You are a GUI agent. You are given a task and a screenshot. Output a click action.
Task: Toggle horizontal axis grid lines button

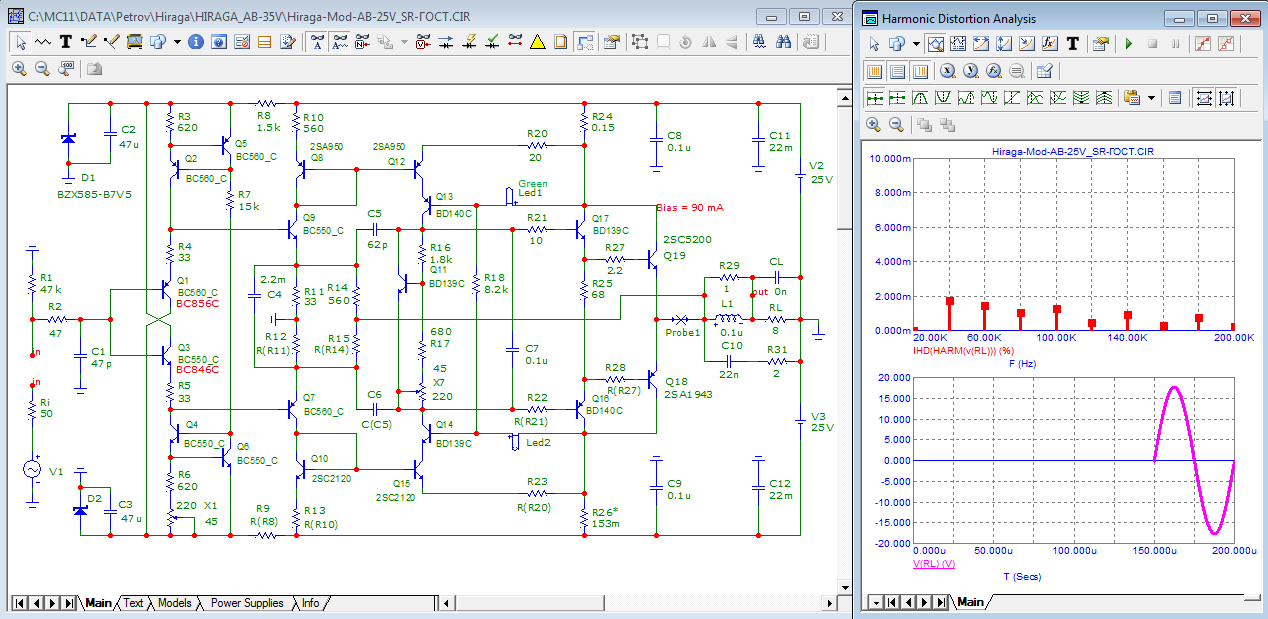874,71
